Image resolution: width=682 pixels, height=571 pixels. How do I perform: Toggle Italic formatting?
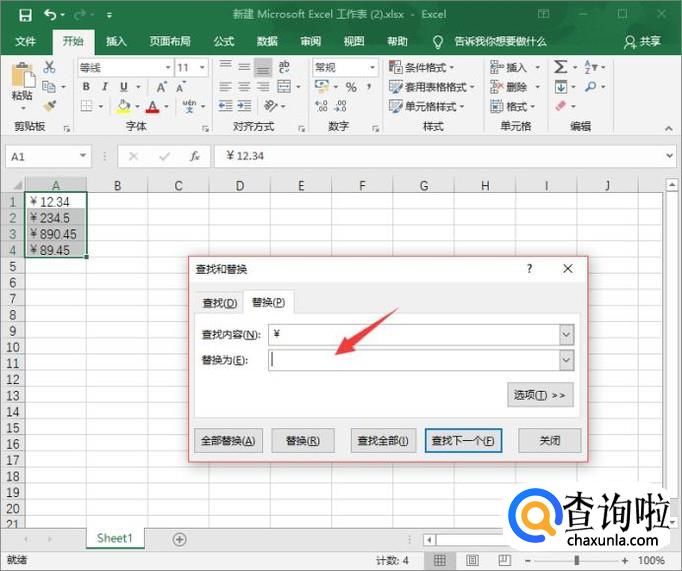pyautogui.click(x=105, y=87)
